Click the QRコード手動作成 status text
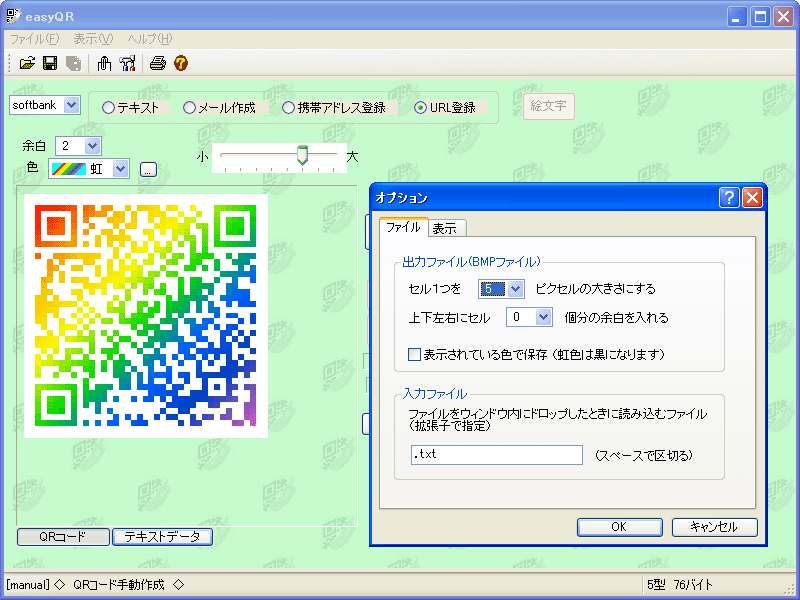 (x=119, y=585)
